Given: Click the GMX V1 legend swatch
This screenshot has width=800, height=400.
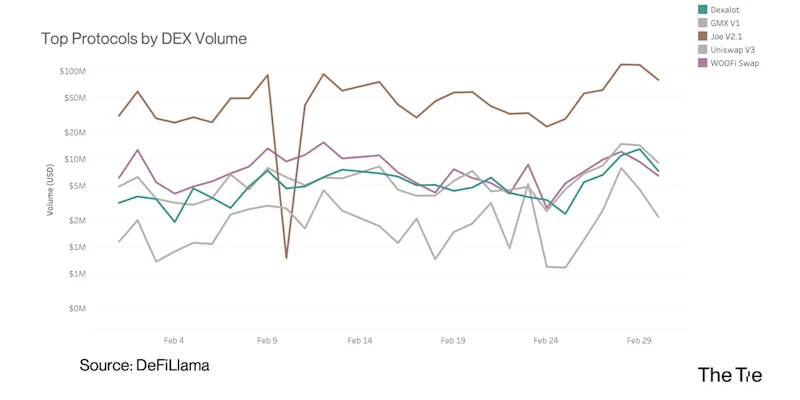Looking at the screenshot, I should coord(703,22).
